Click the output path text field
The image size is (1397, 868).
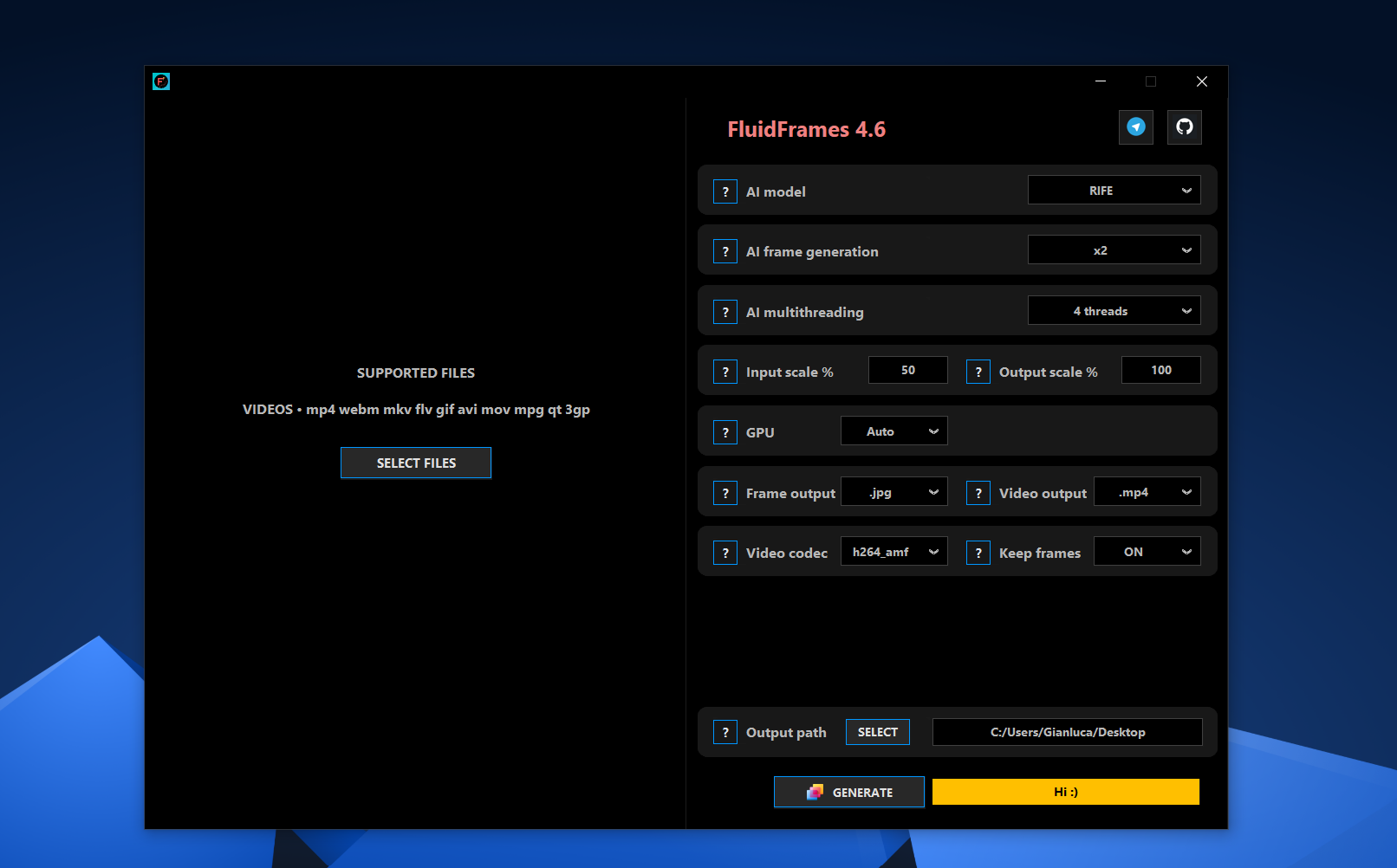[1068, 732]
